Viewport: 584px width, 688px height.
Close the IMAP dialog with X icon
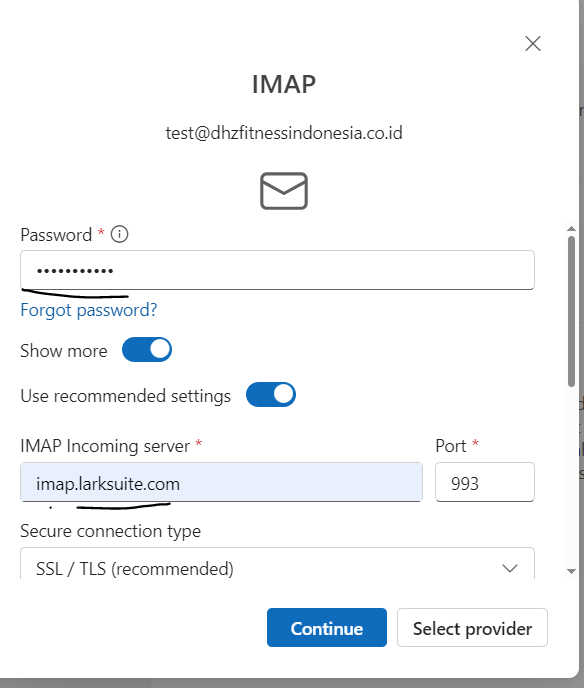[x=533, y=43]
